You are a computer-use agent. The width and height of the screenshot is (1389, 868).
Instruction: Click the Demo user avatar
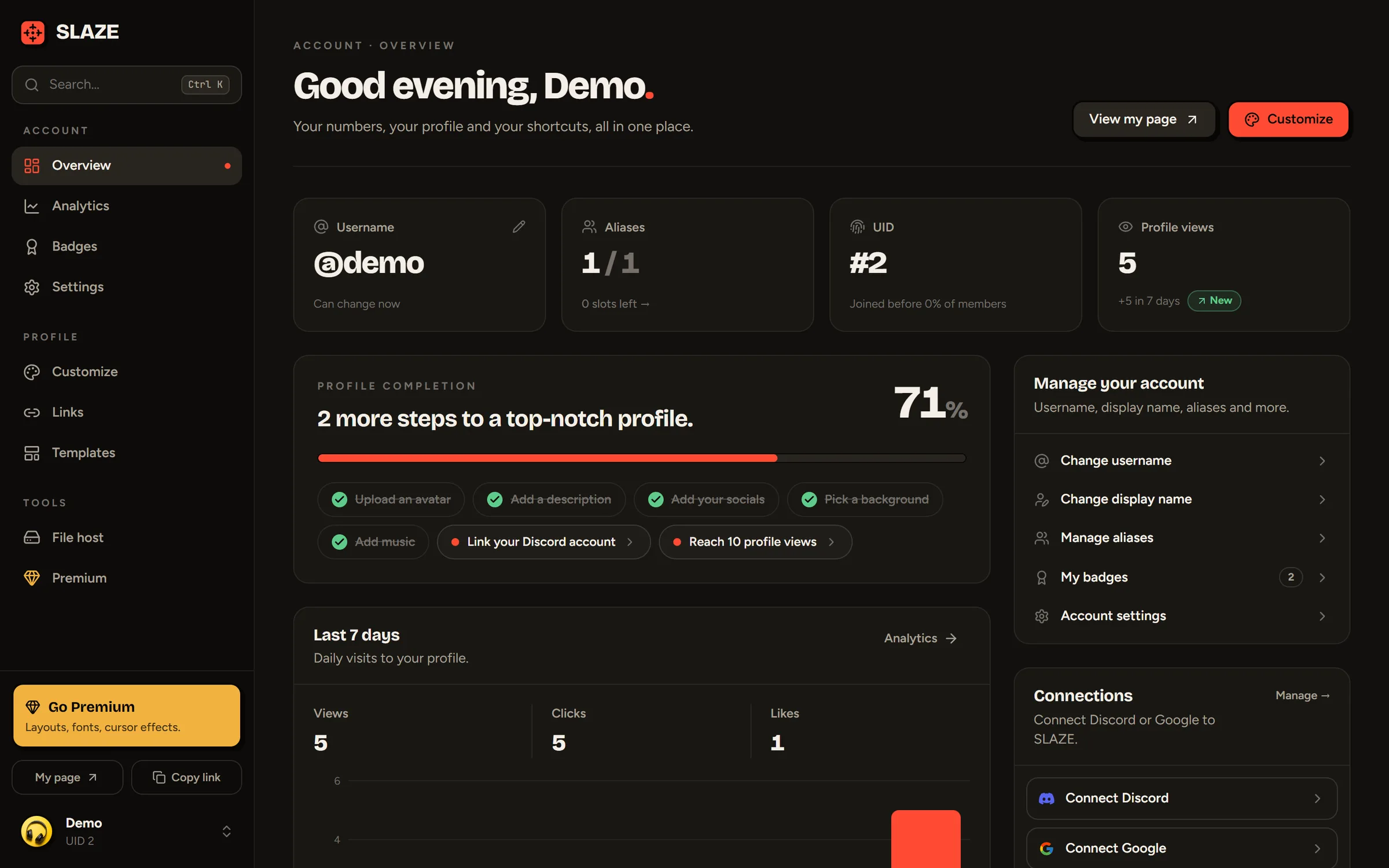tap(36, 832)
